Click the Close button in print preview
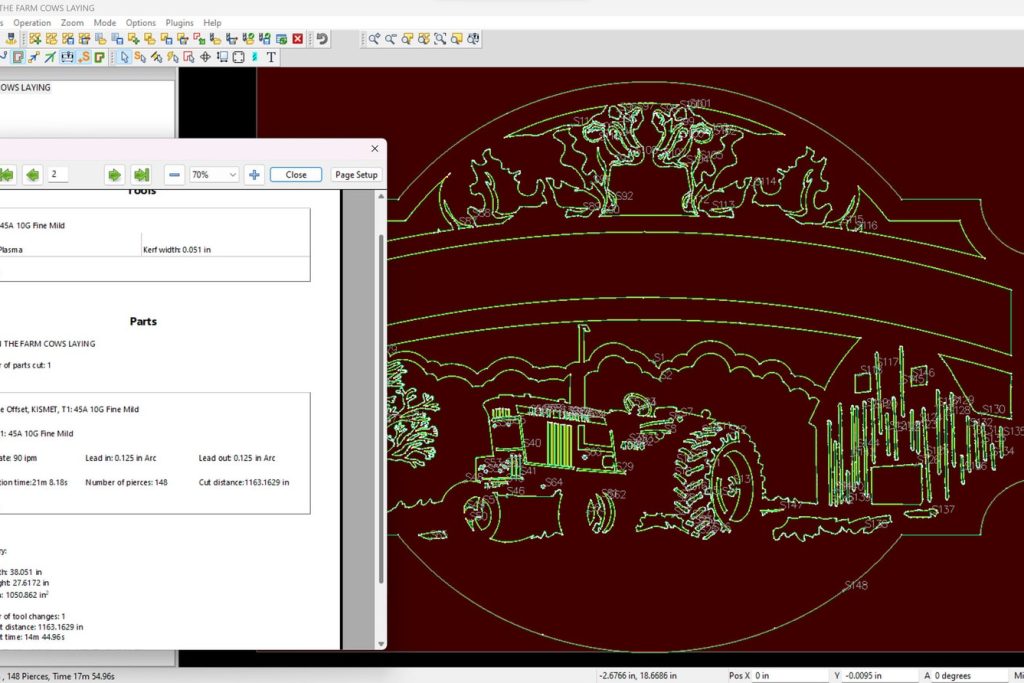This screenshot has width=1024, height=683. coord(296,174)
